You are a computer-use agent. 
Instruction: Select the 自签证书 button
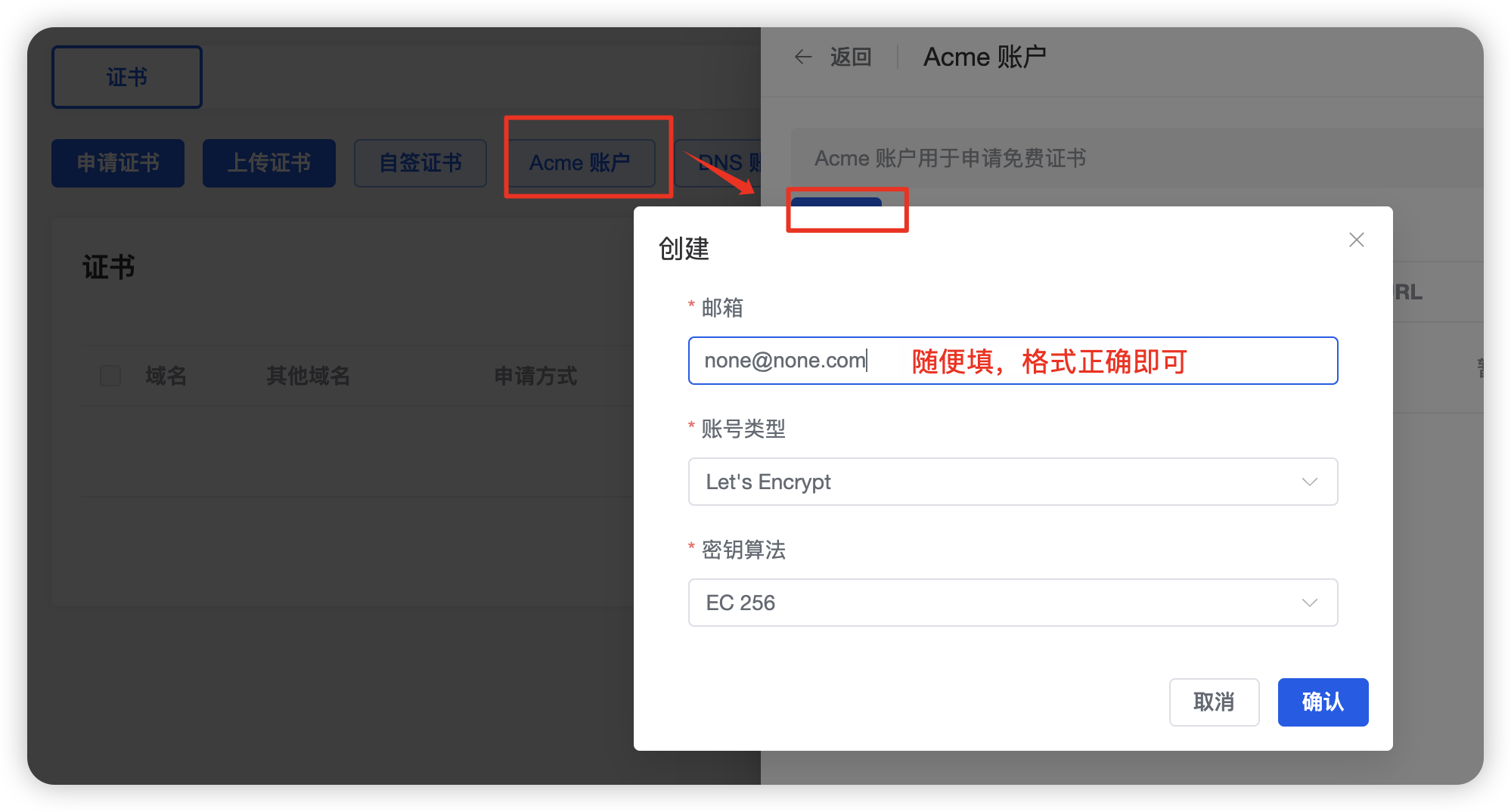pyautogui.click(x=420, y=163)
